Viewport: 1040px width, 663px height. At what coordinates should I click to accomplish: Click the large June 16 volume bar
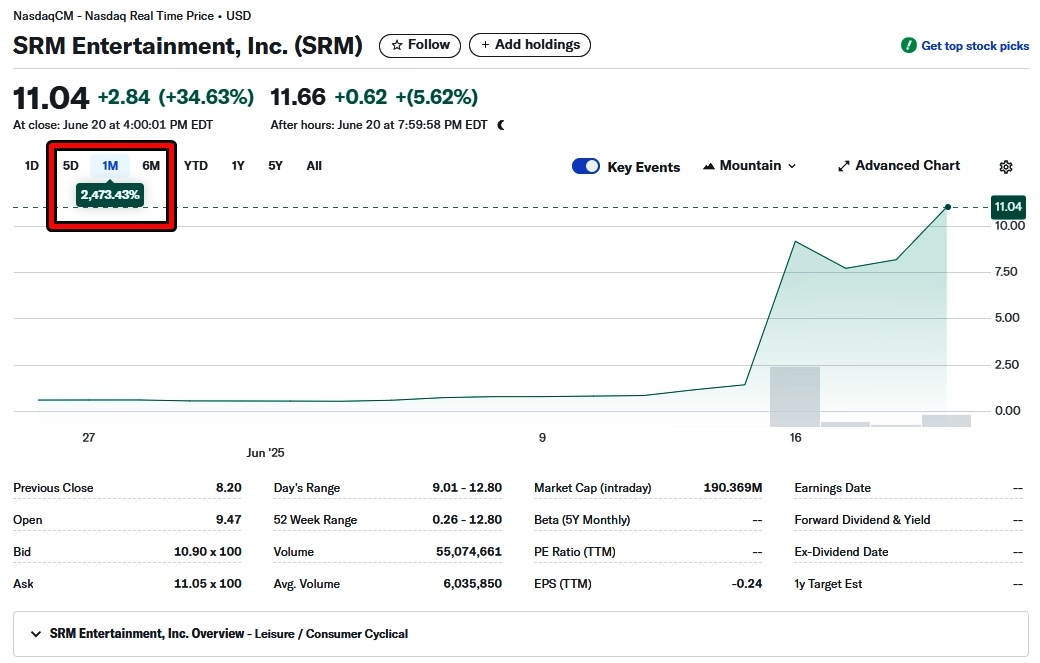click(794, 397)
